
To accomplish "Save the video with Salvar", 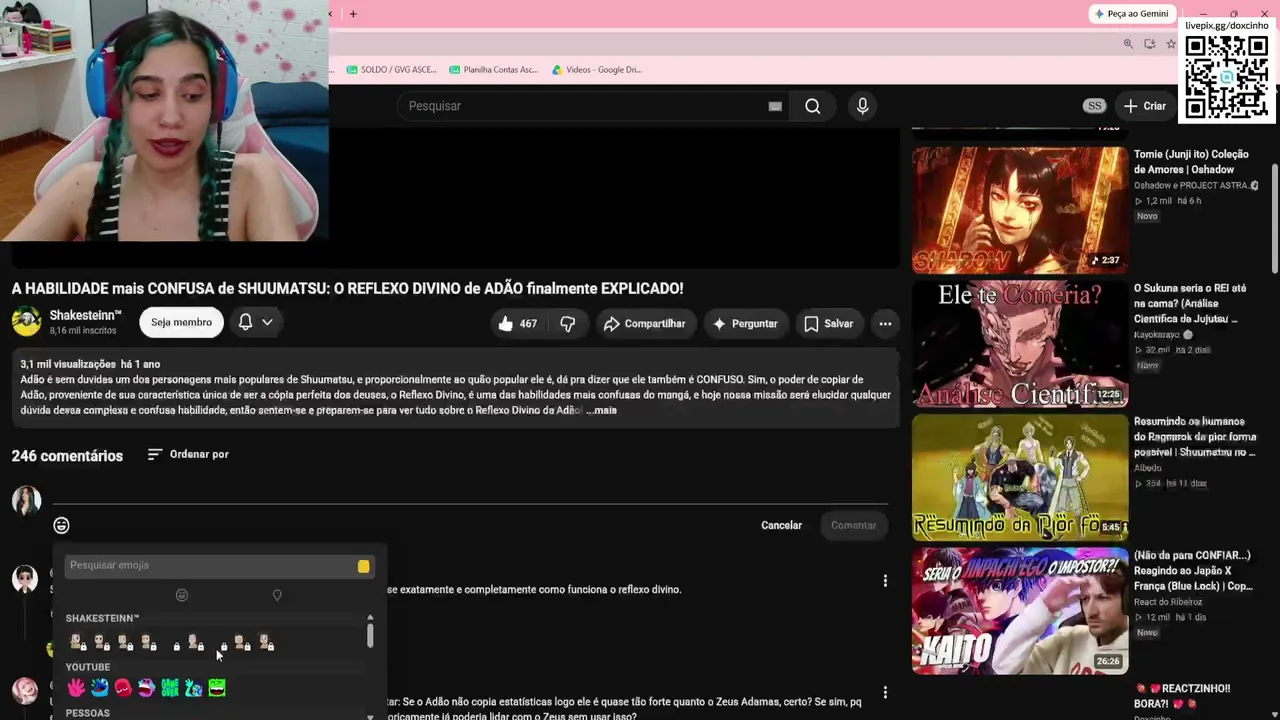I will pos(828,323).
